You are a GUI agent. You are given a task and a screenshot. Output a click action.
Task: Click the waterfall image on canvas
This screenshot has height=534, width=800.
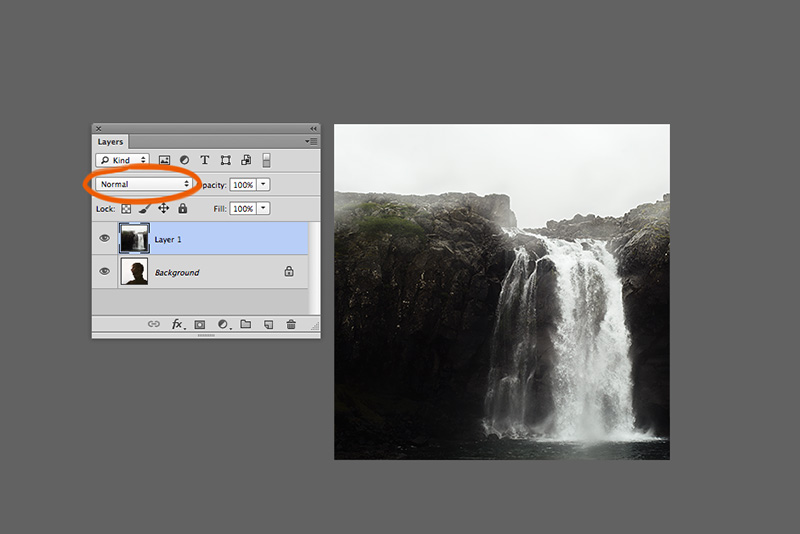(502, 292)
